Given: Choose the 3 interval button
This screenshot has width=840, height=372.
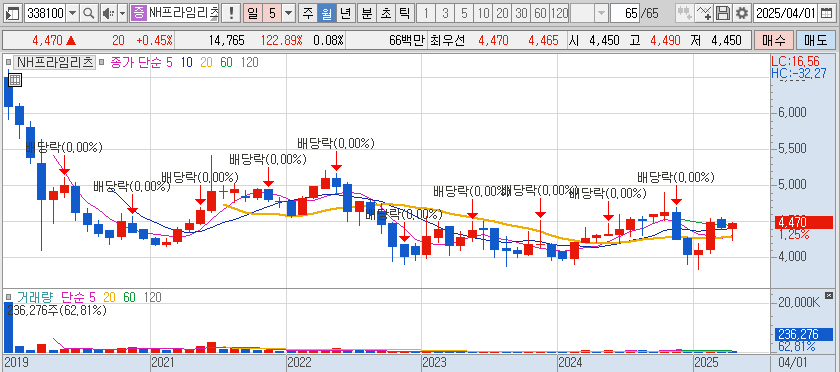Looking at the screenshot, I should click(445, 13).
